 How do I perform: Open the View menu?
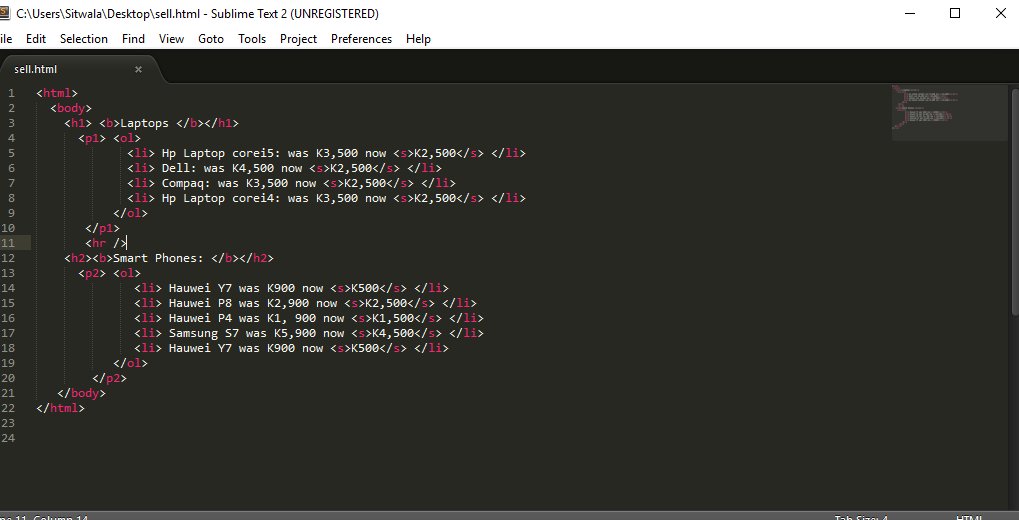click(172, 39)
